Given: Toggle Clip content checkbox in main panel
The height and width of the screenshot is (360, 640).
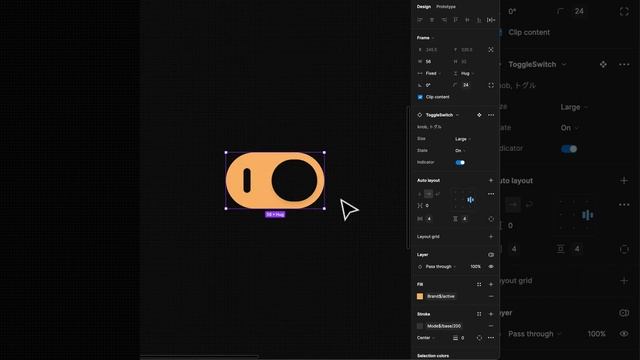Looking at the screenshot, I should pyautogui.click(x=420, y=97).
